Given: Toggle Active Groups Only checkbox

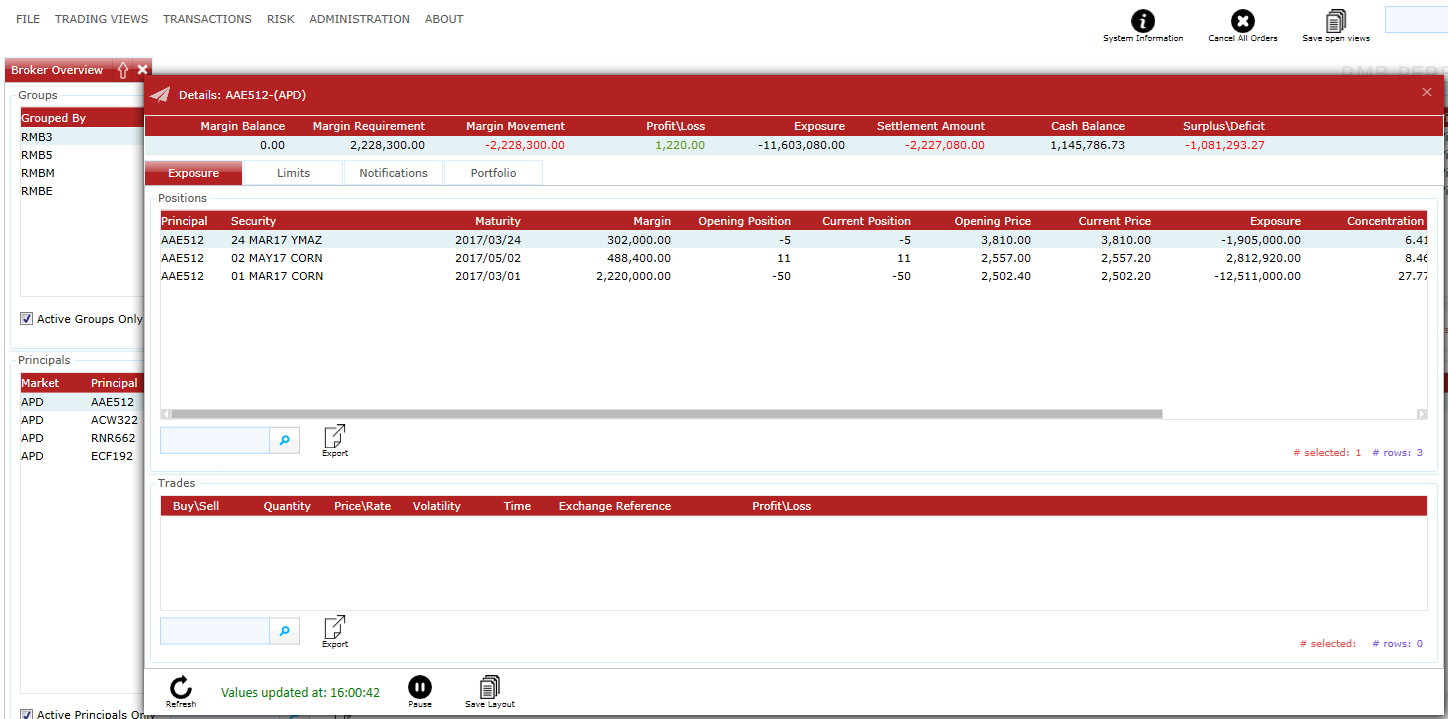Looking at the screenshot, I should click(27, 319).
